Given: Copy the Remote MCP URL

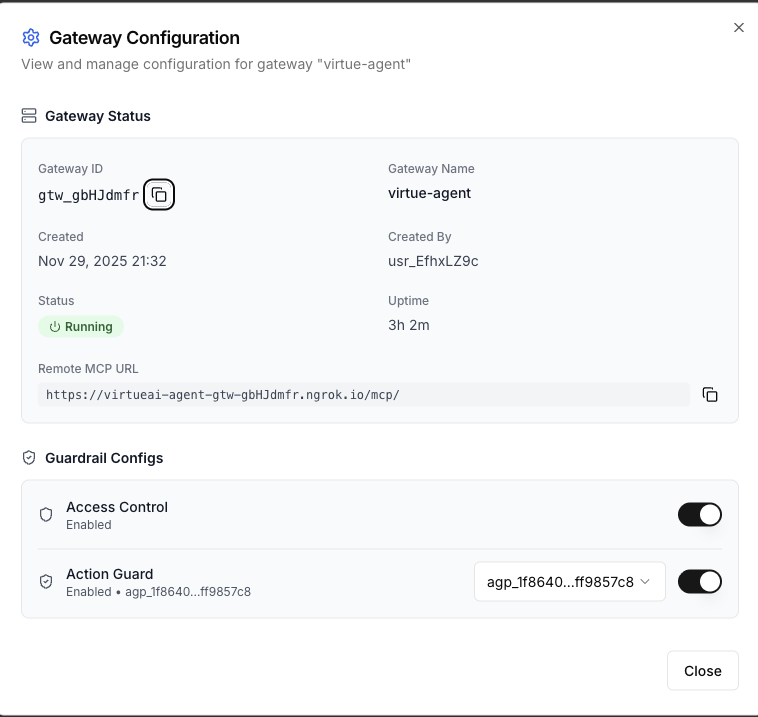Looking at the screenshot, I should pos(710,394).
